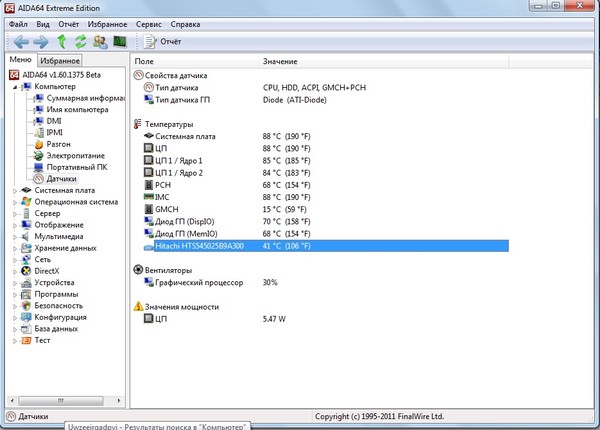
Task: Expand the DirectX node
Action: [x=15, y=271]
